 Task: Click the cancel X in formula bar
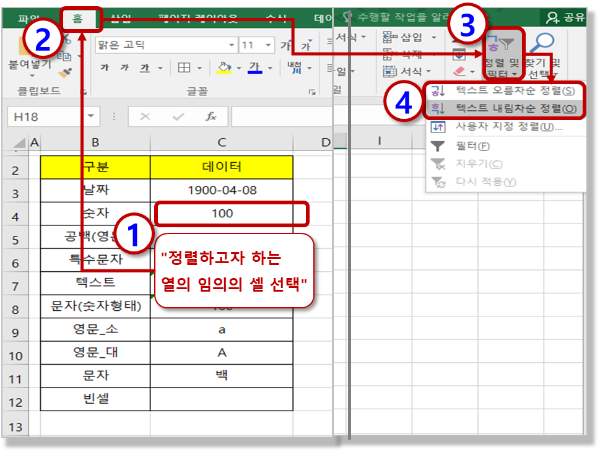[x=145, y=116]
